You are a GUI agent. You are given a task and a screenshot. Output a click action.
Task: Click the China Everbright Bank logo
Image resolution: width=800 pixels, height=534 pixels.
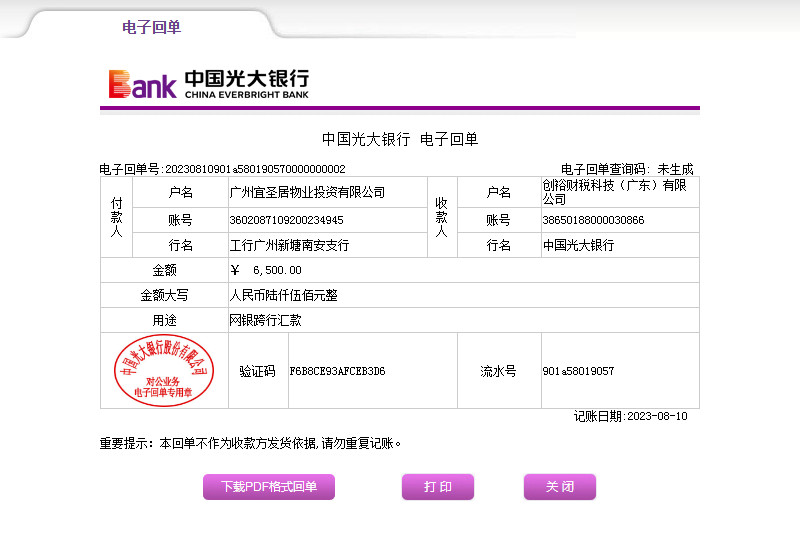pos(209,84)
